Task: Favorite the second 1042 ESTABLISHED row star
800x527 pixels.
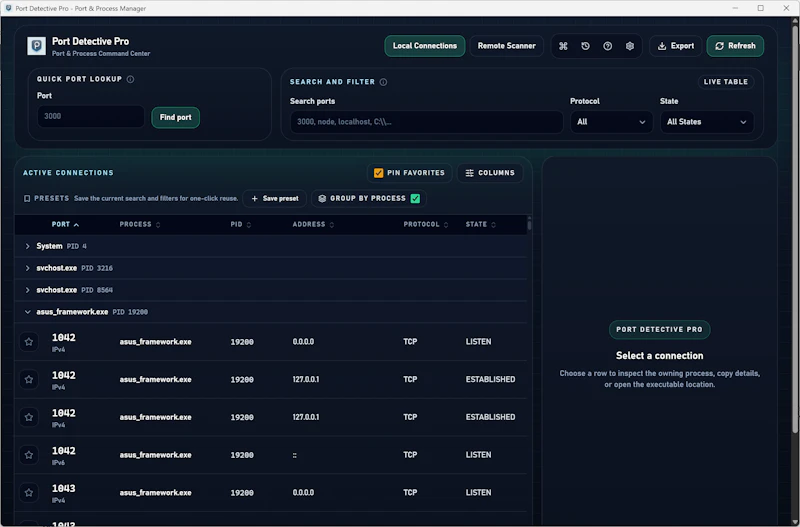Action: 29,417
